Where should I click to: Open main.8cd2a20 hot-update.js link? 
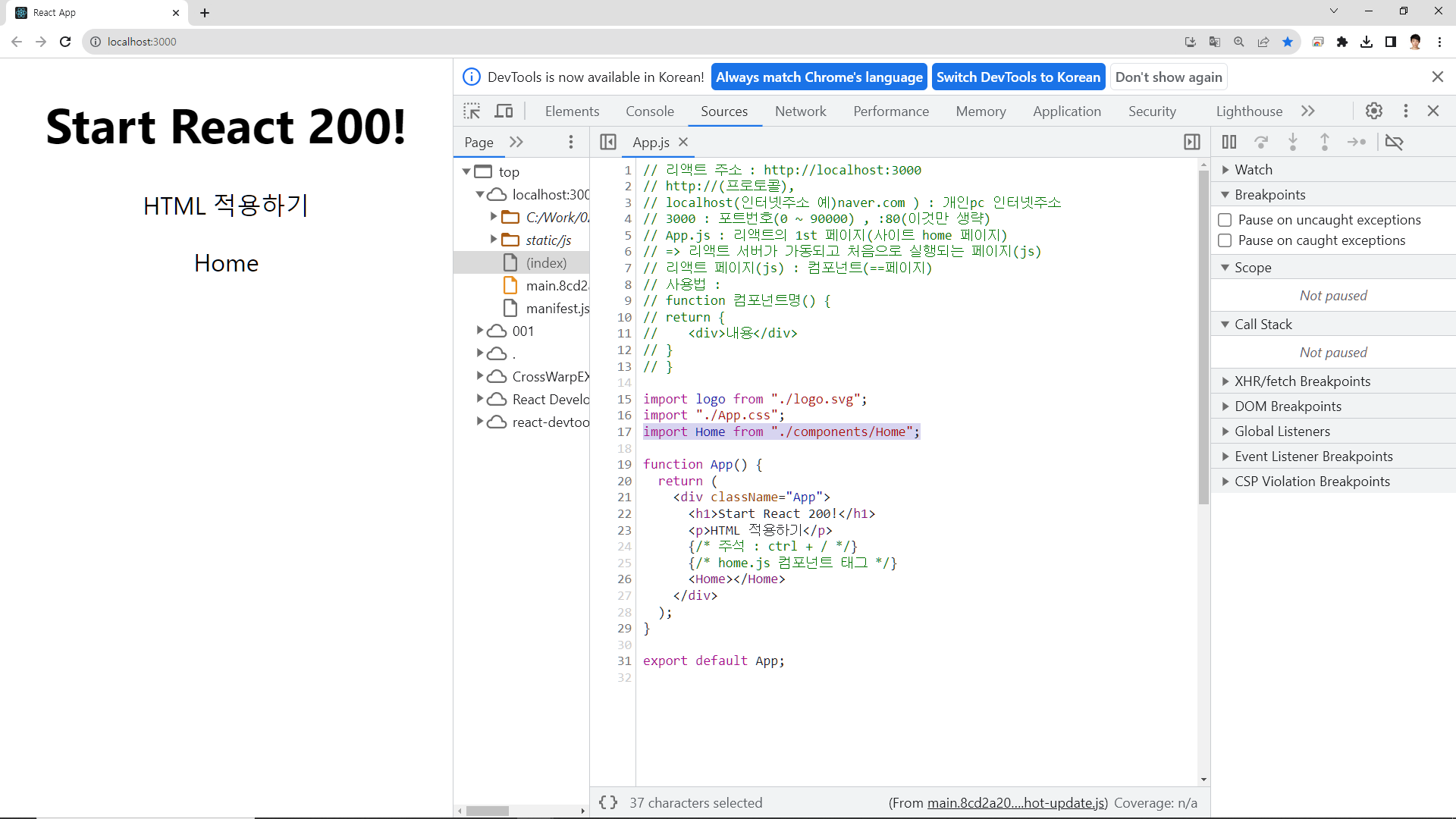click(x=1016, y=803)
